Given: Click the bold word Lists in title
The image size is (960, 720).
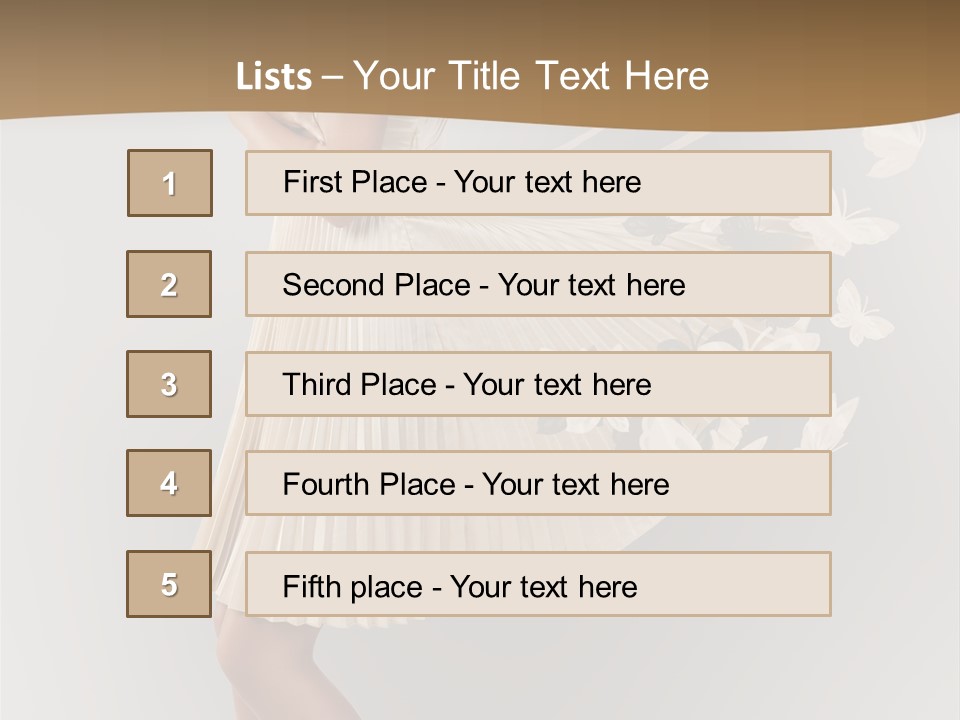Looking at the screenshot, I should coord(274,77).
